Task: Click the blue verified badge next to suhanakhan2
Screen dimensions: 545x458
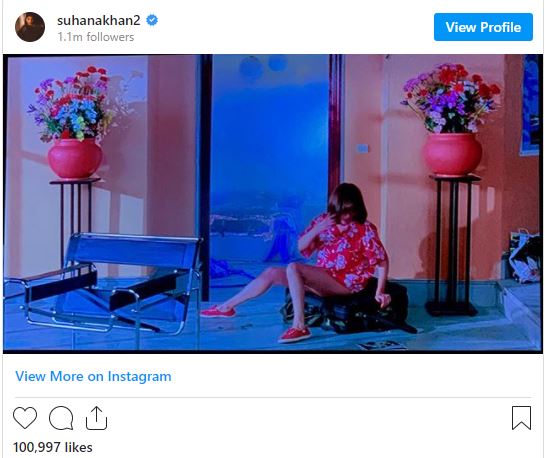Action: [x=152, y=20]
